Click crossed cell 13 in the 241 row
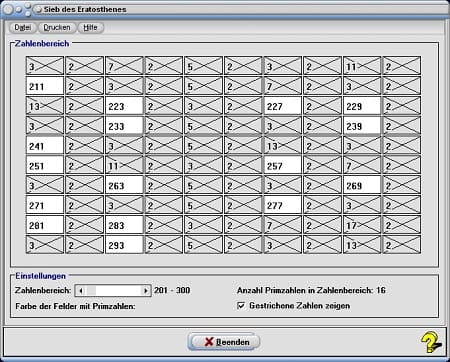 tap(283, 146)
